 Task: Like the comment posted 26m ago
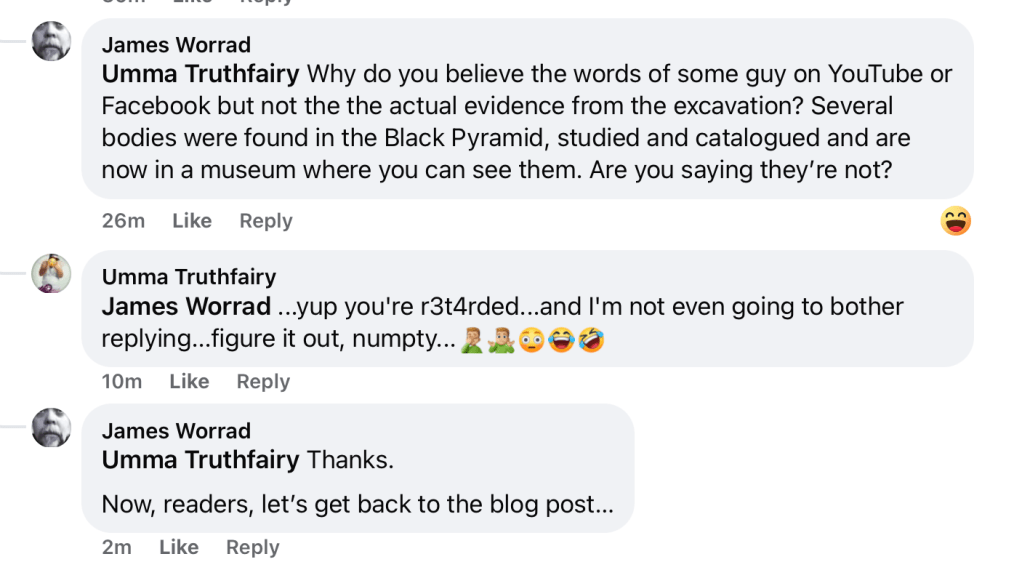pos(192,221)
